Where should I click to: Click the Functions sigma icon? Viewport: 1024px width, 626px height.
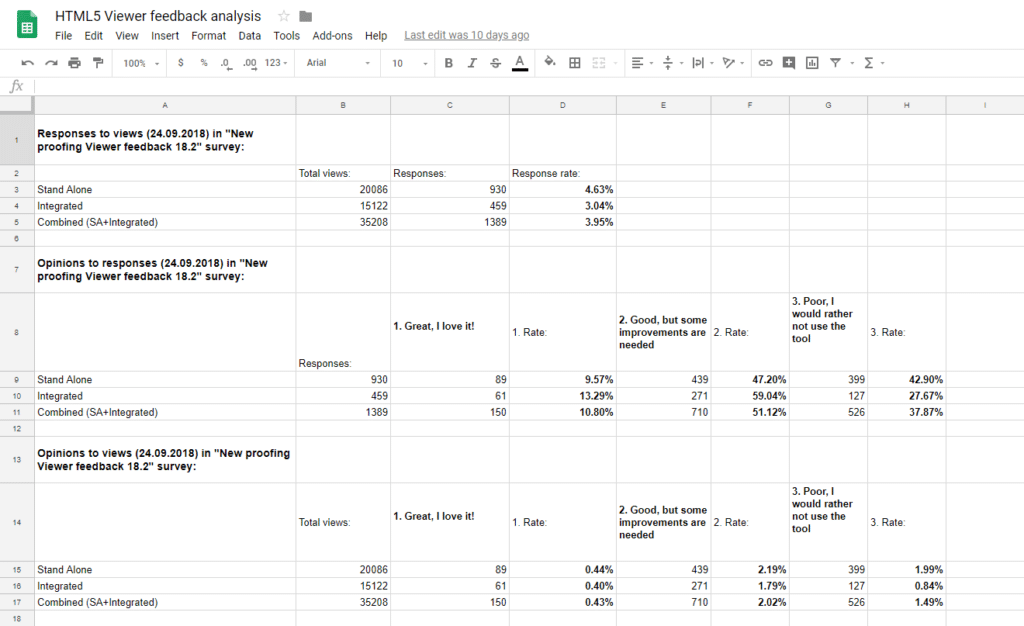pyautogui.click(x=869, y=63)
